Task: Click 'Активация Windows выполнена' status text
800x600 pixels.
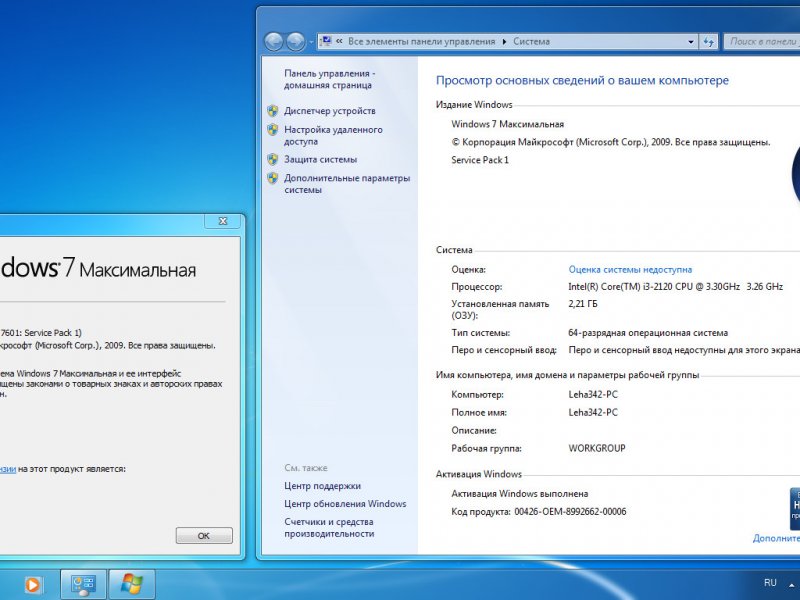Action: (519, 494)
